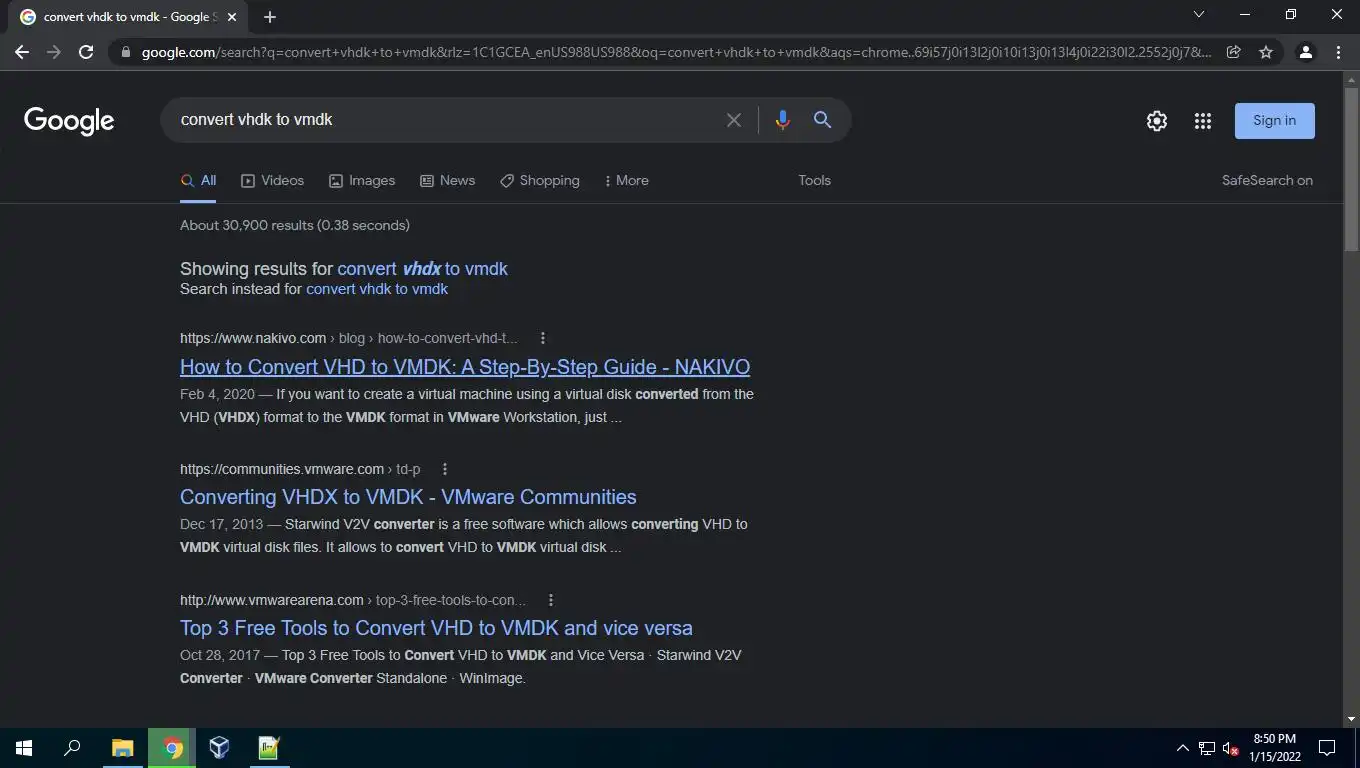Open Top 3 Free Tools result
Image resolution: width=1360 pixels, height=768 pixels.
(x=436, y=628)
